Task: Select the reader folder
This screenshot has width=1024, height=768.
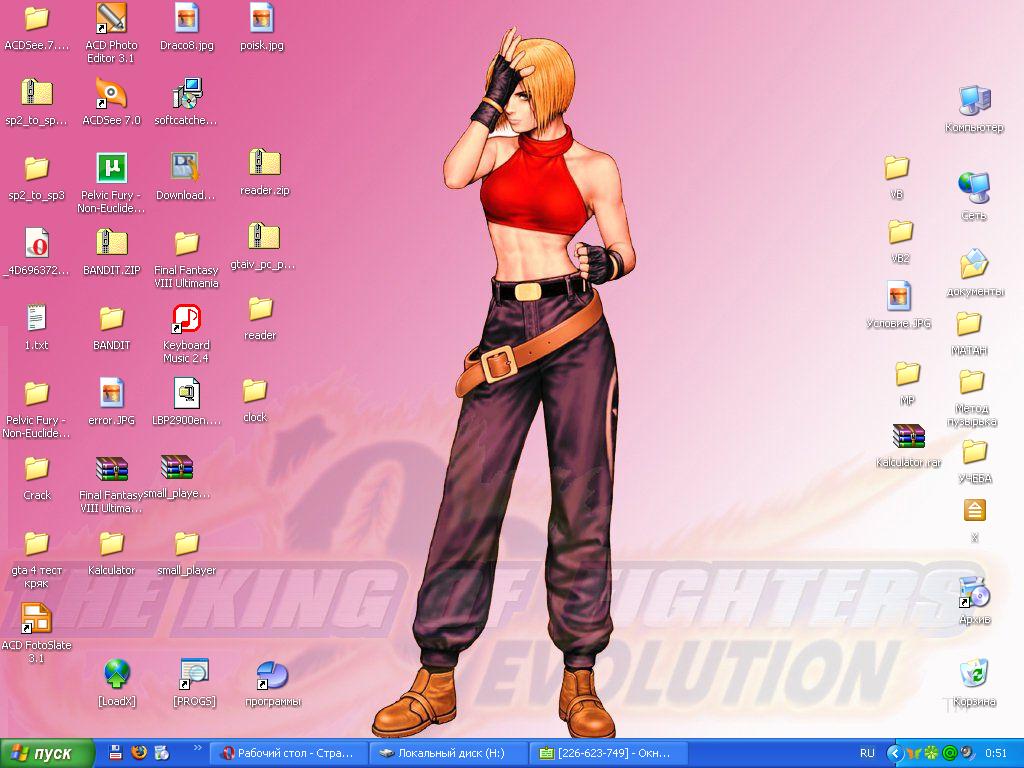Action: click(x=260, y=309)
